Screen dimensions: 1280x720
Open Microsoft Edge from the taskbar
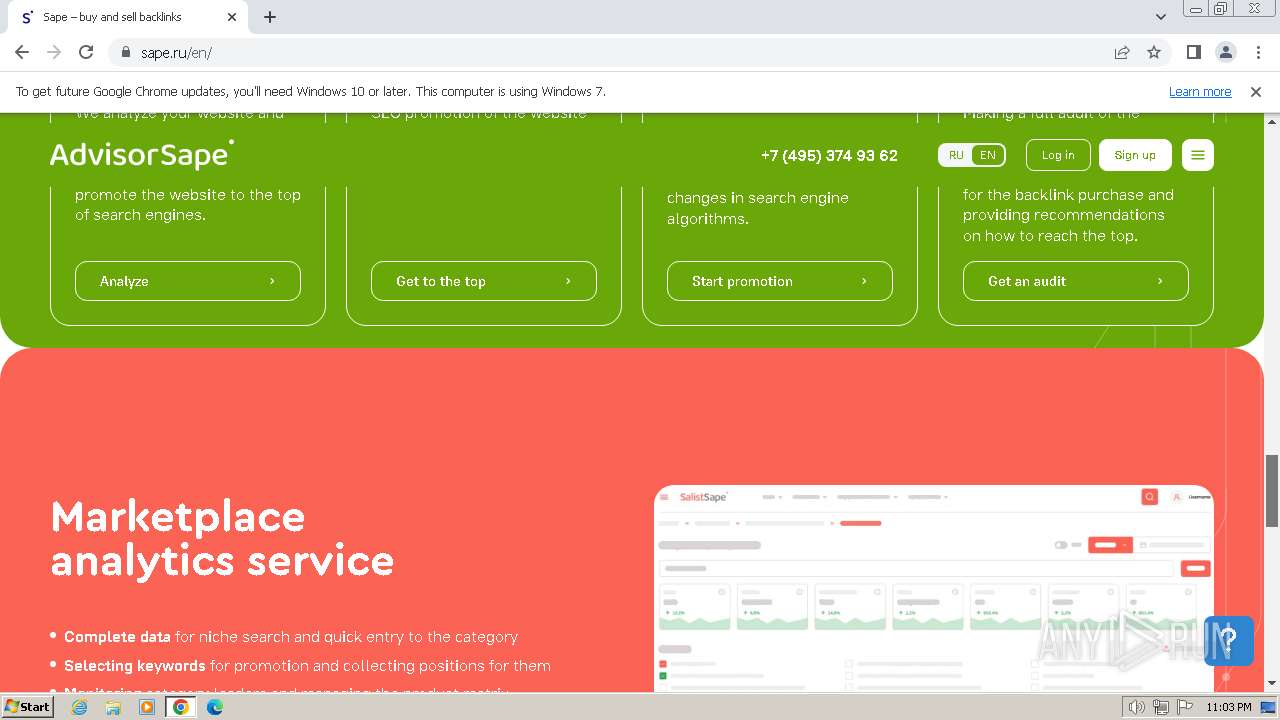point(215,707)
